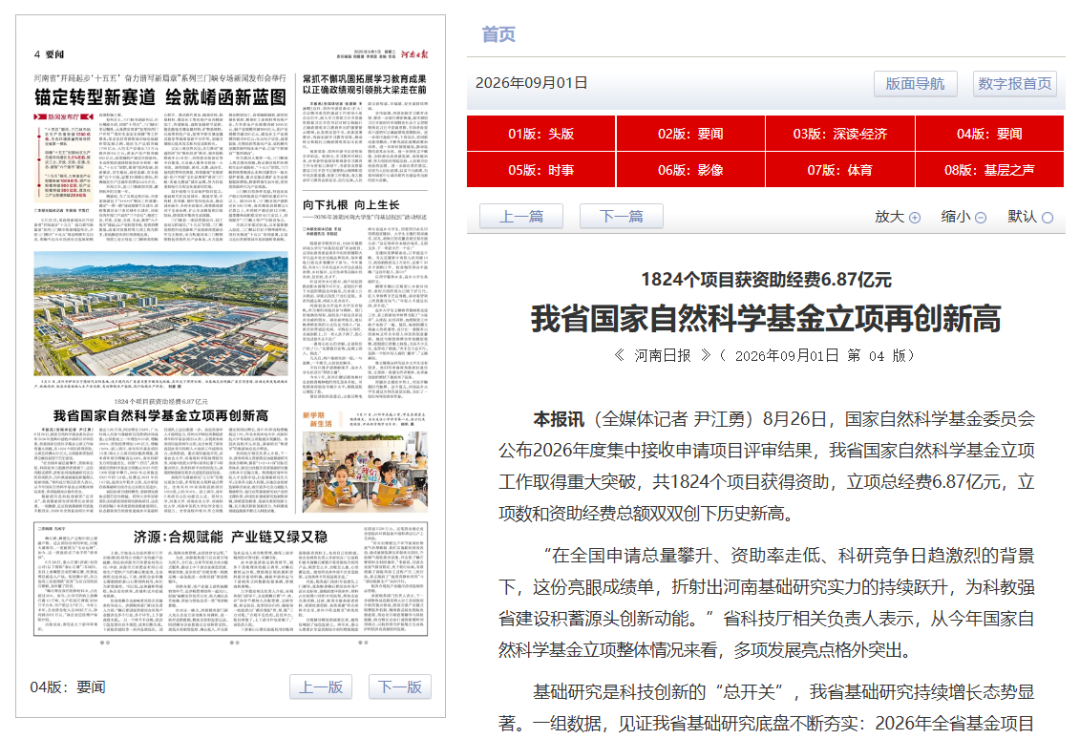
Task: Go to 数字报首页 button
Action: point(1015,84)
